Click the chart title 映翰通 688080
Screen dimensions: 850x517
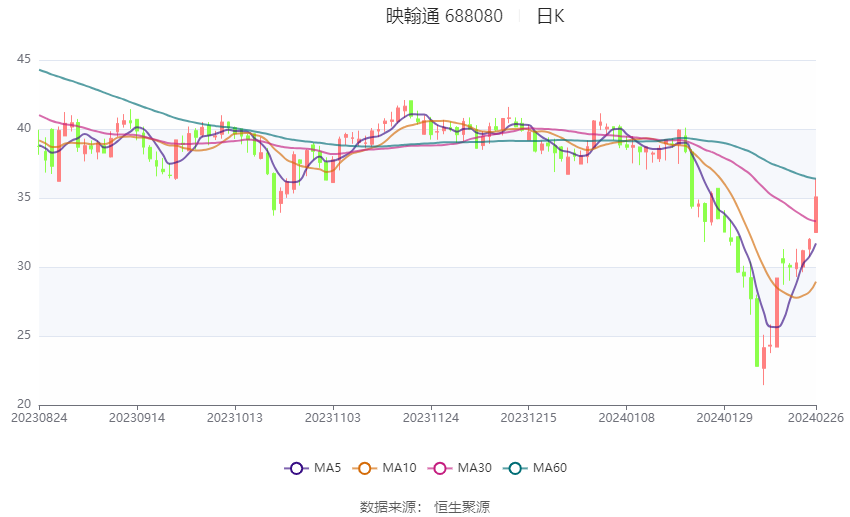[445, 16]
